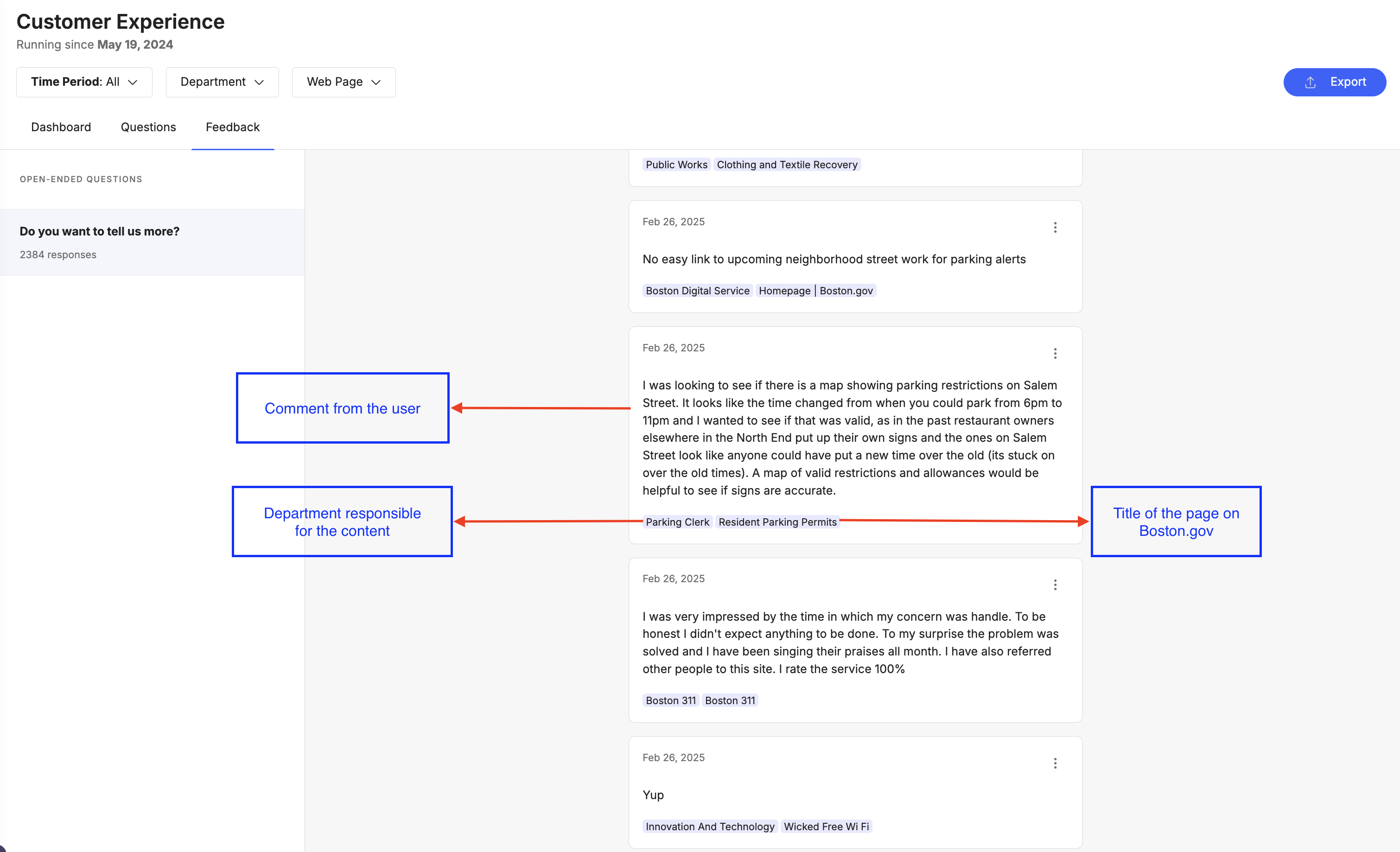Open three-dot menu on Salem Street parking comment
This screenshot has height=852, width=1400.
coord(1055,353)
